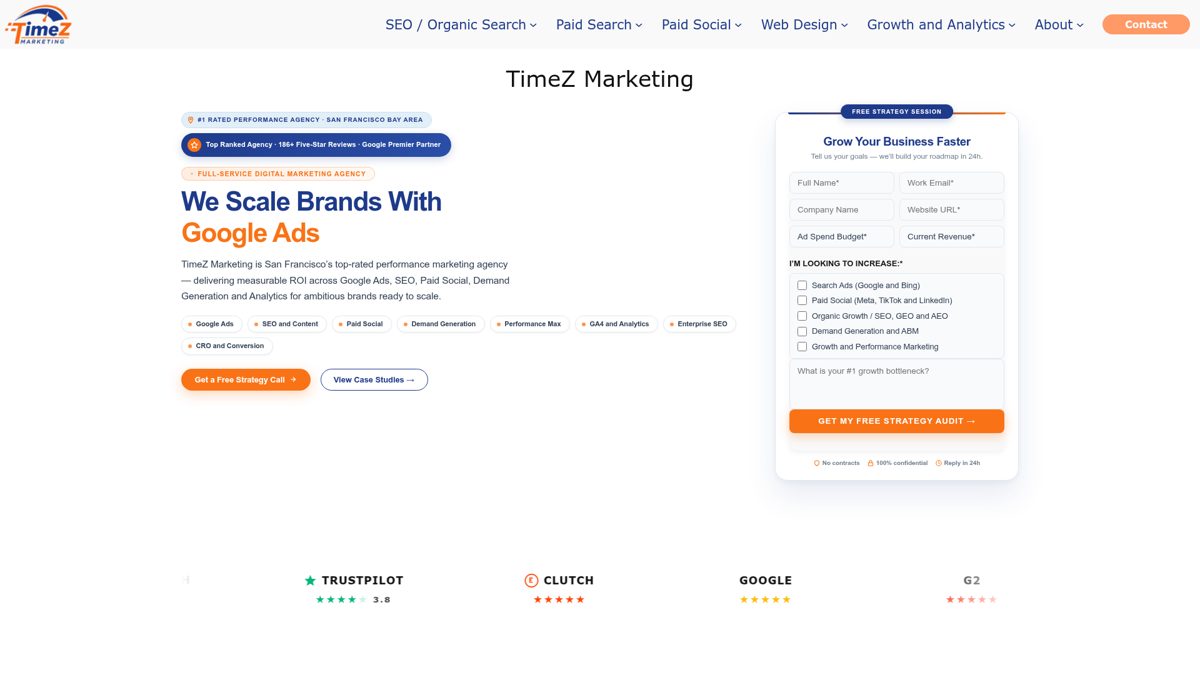This screenshot has width=1200, height=675.
Task: Click the #1 Rated Performance Agency badge
Action: (x=306, y=120)
